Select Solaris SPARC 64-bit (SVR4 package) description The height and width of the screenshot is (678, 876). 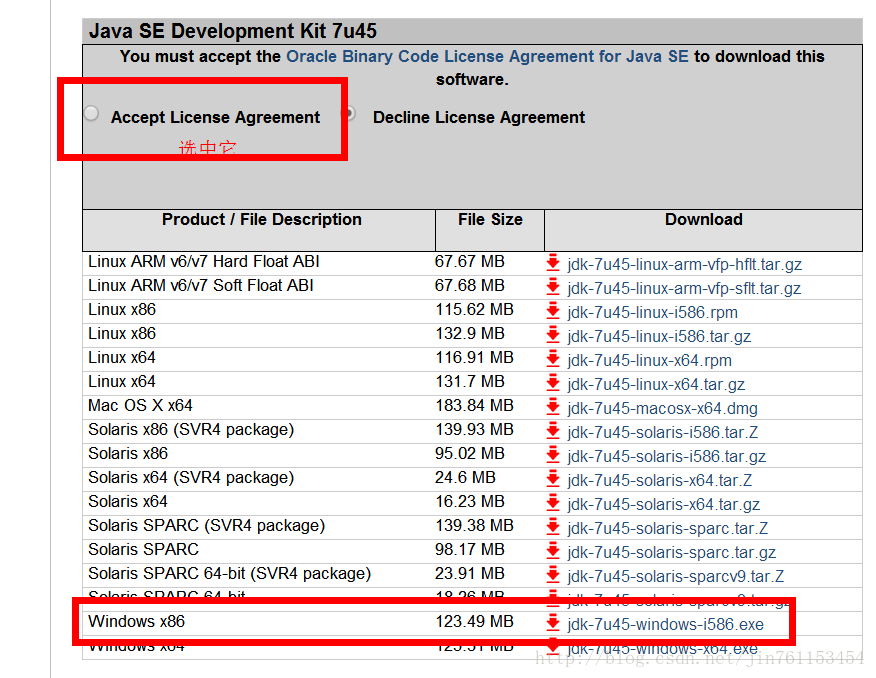[x=229, y=574]
